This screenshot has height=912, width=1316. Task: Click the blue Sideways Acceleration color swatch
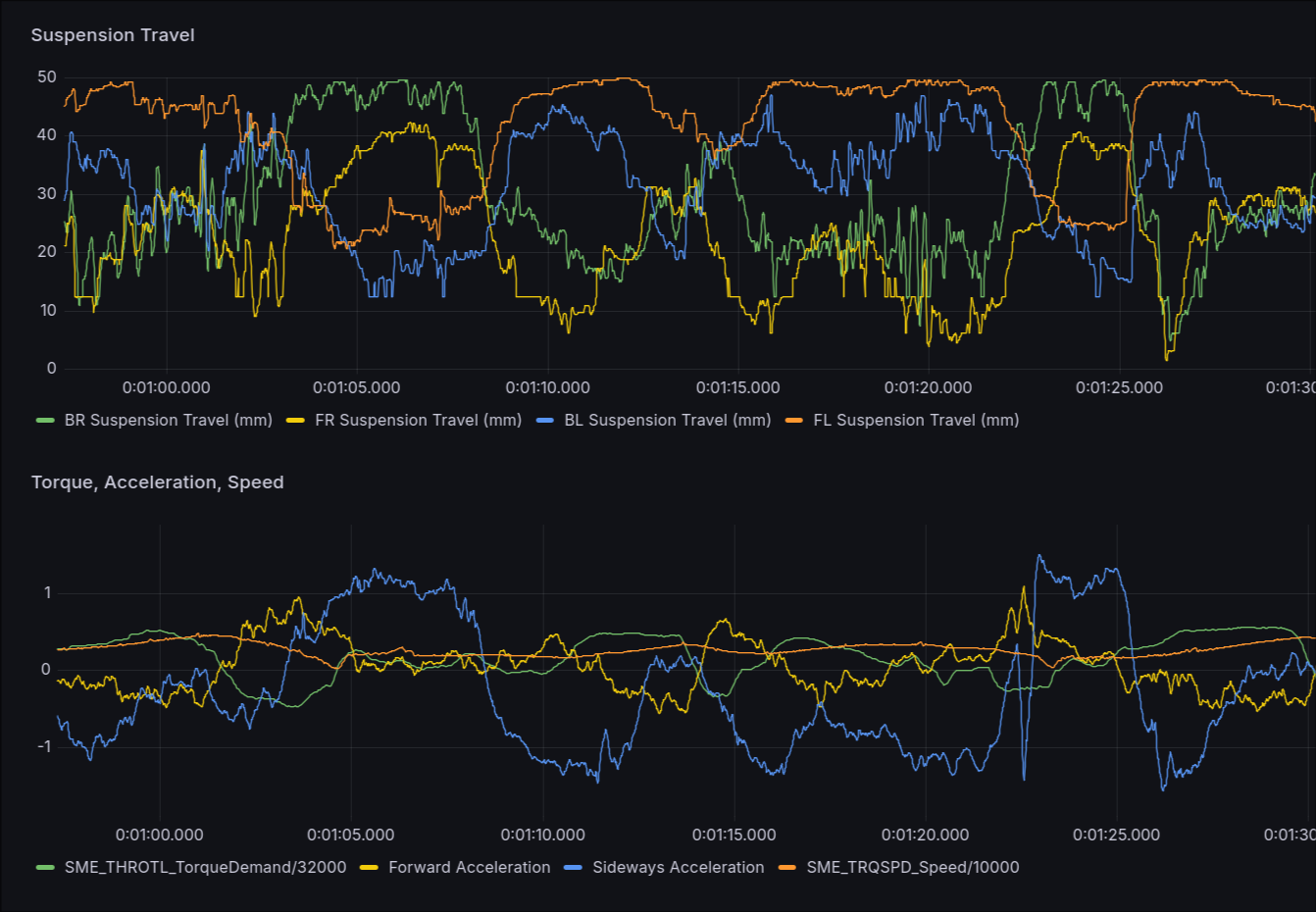point(574,868)
